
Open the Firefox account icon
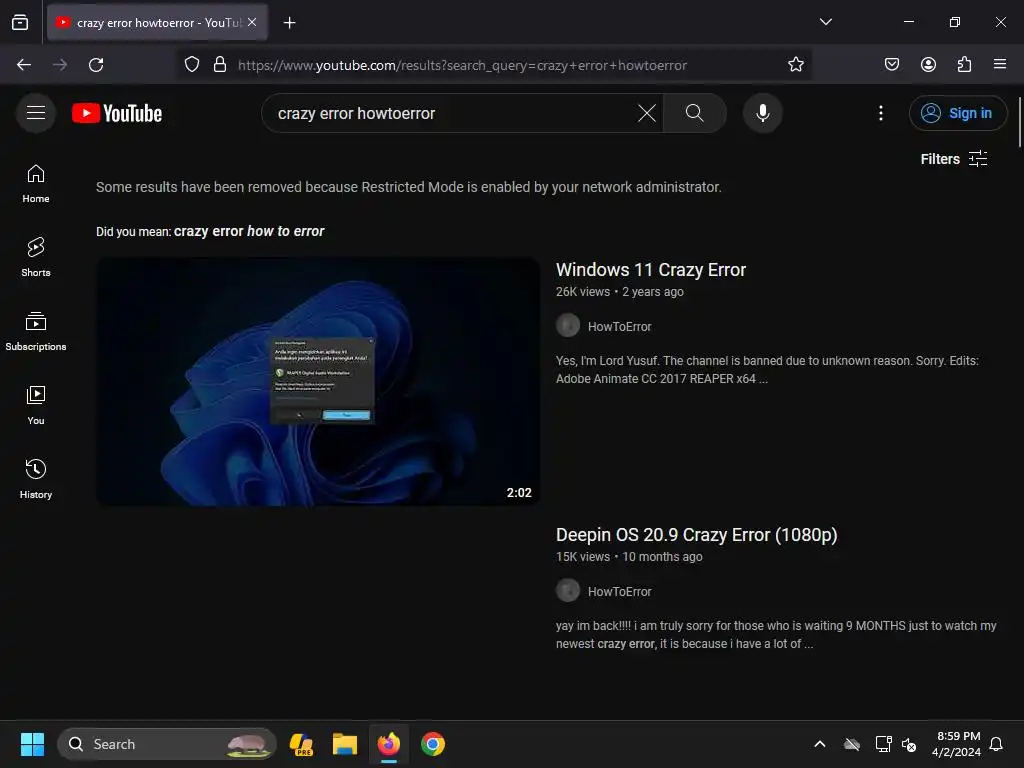coord(928,65)
